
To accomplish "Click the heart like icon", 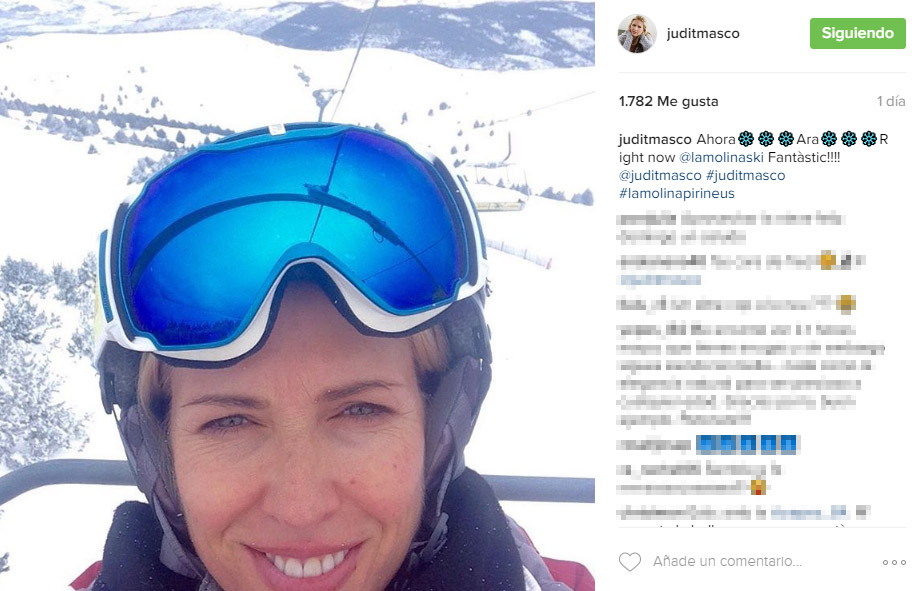I will [x=629, y=561].
